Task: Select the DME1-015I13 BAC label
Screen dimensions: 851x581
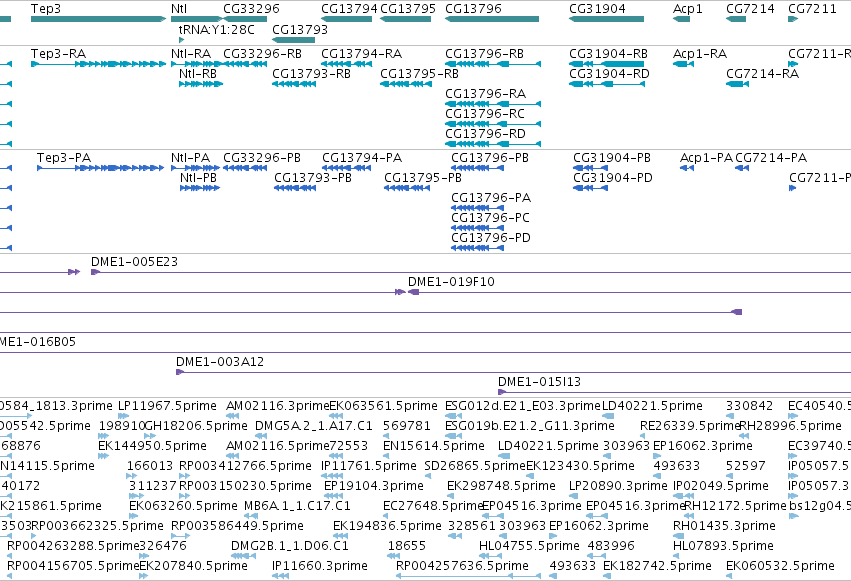Action: [x=539, y=382]
